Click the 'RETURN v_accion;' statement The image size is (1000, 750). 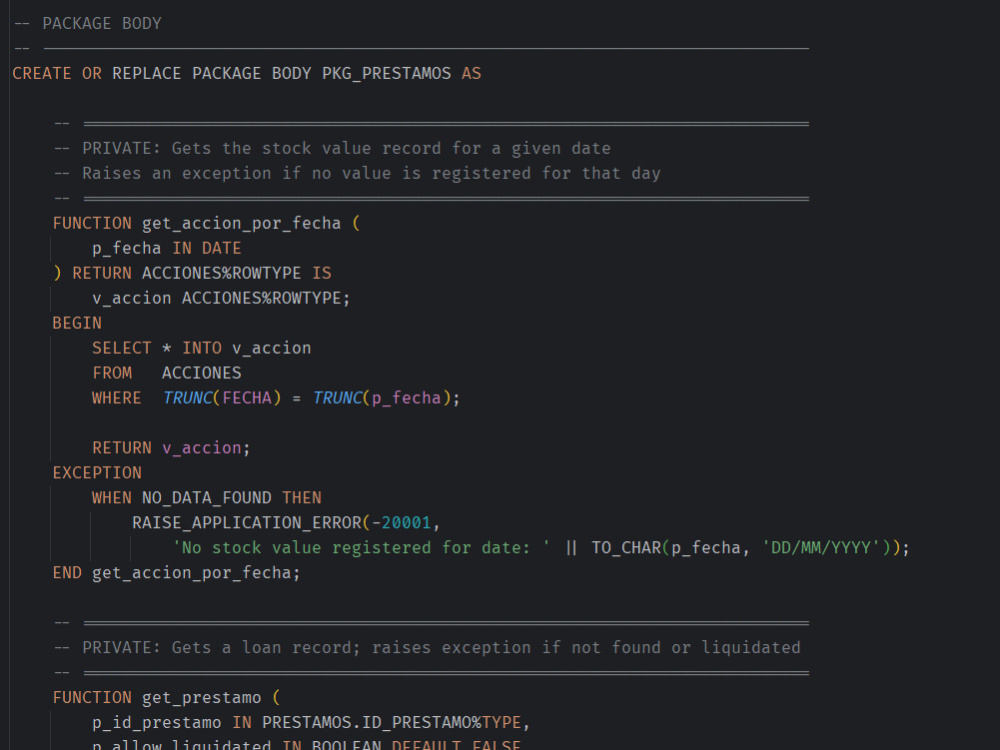coord(172,448)
